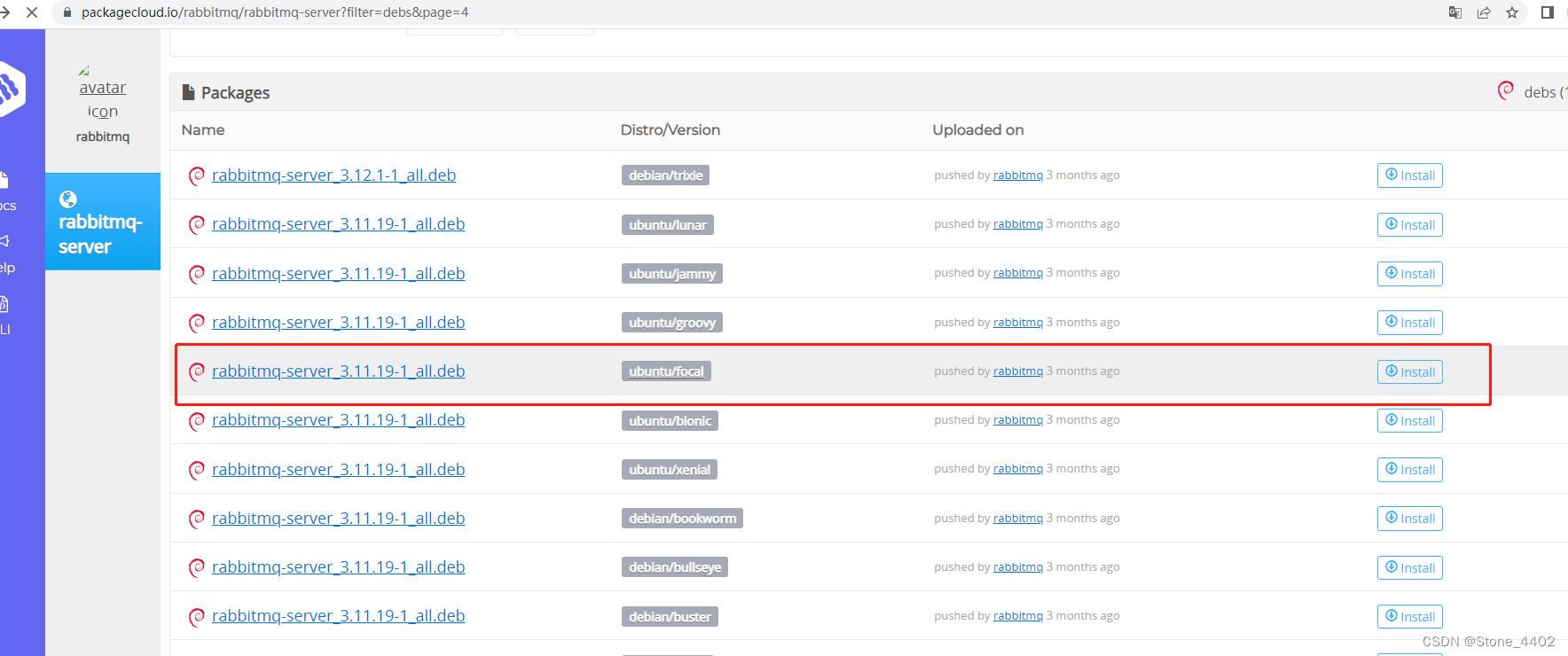Click the globe icon above rabbitmq-server
The image size is (1568, 656).
67,199
